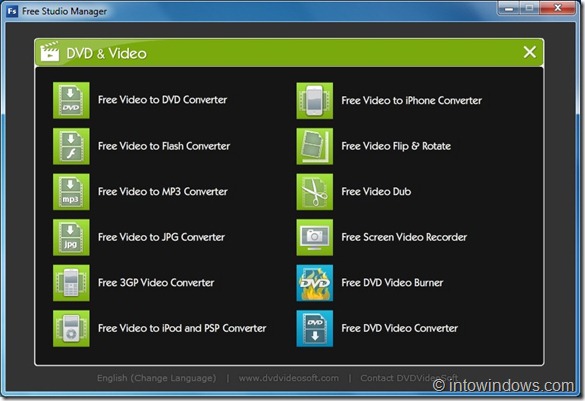Click the 'Free DVD Video Burner' label
Viewport: 585px width, 401px height.
click(392, 282)
